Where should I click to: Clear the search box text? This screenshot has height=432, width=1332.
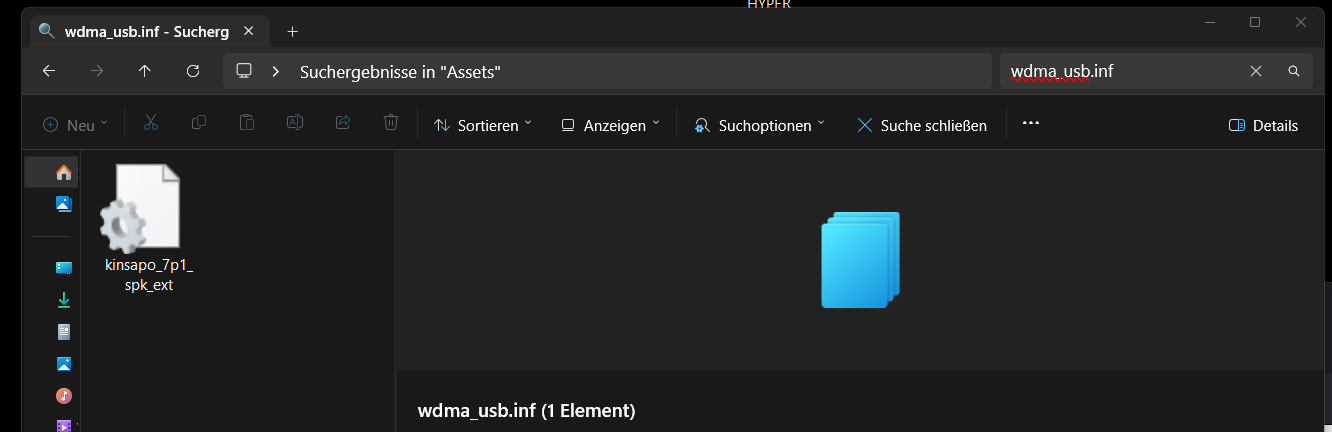pyautogui.click(x=1256, y=71)
